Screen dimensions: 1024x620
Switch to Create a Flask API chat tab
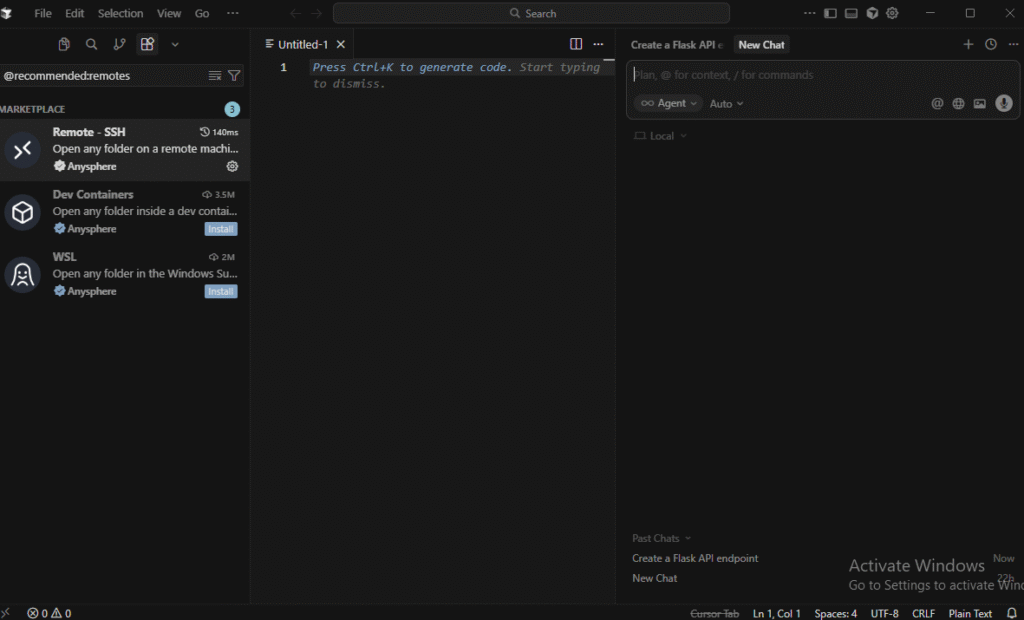(x=676, y=45)
